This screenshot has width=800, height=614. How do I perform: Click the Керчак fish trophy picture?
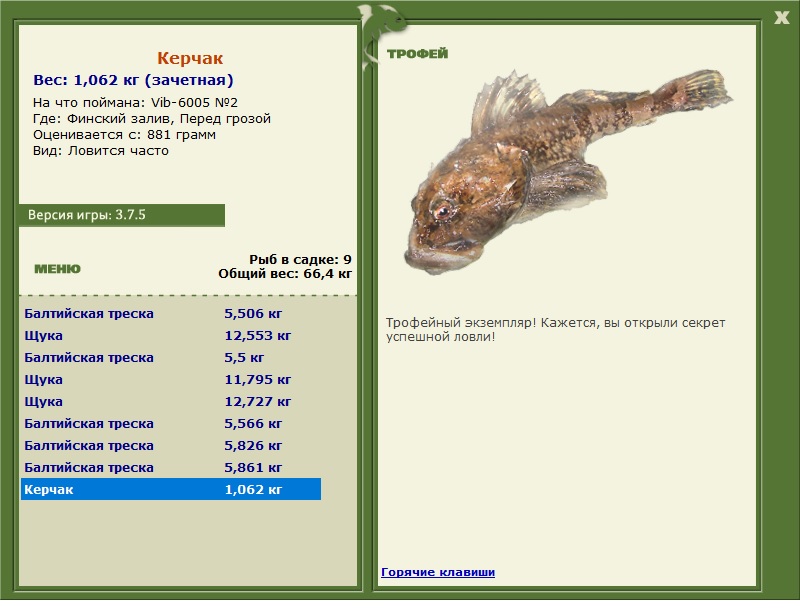[x=569, y=171]
